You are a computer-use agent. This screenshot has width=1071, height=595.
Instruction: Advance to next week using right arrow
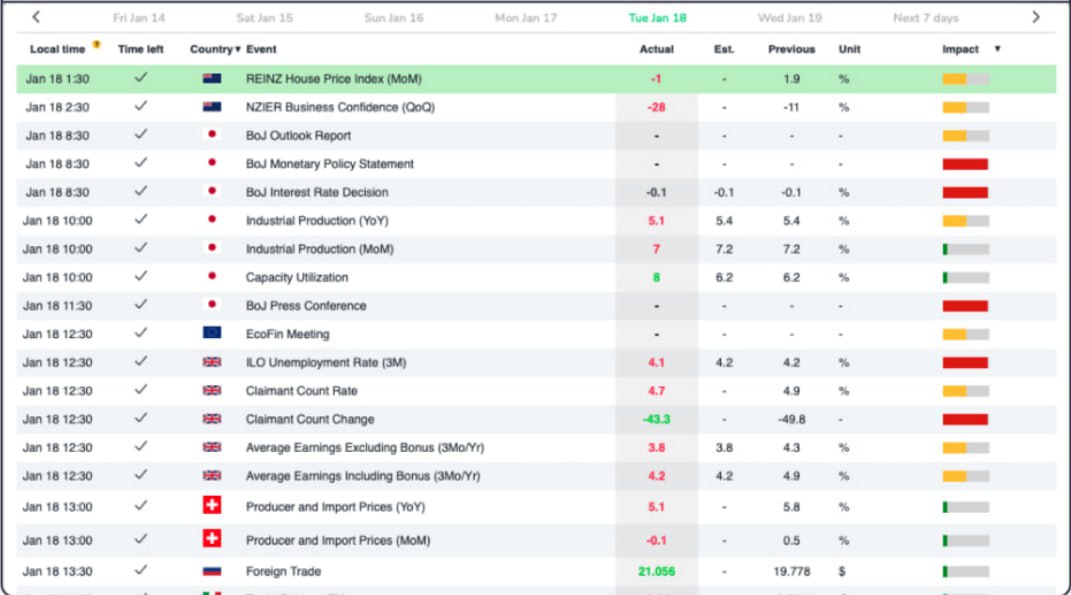(1035, 17)
